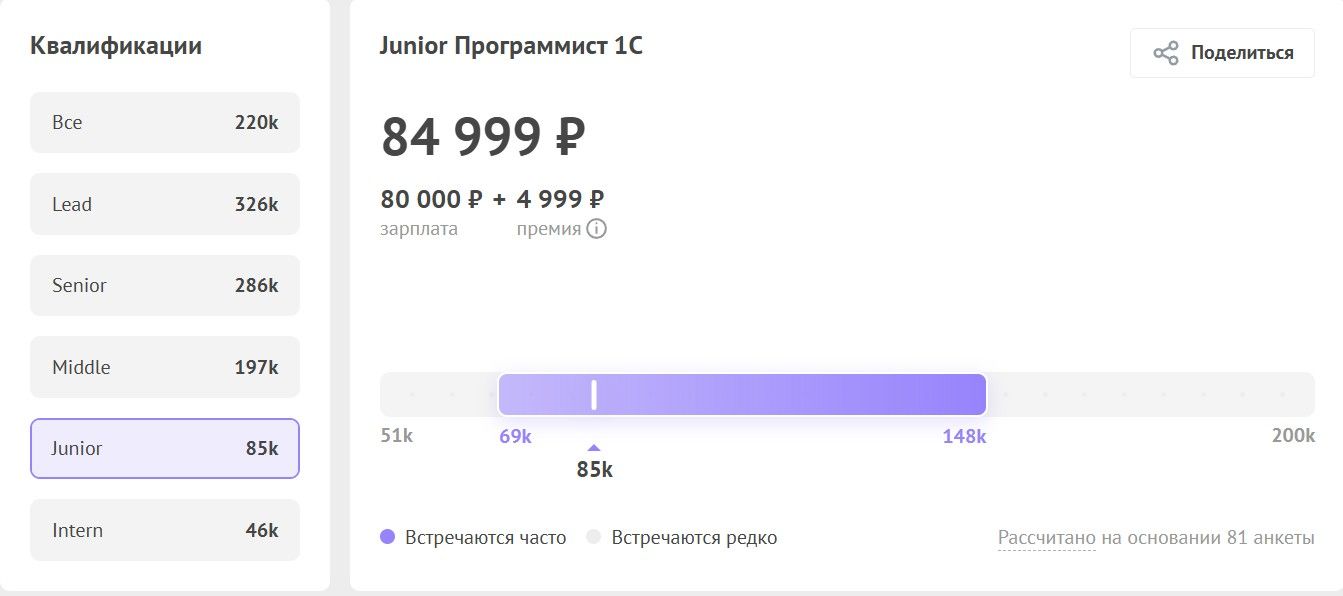1343x596 pixels.
Task: Click the Junior Программист 1С heading
Action: (x=511, y=46)
